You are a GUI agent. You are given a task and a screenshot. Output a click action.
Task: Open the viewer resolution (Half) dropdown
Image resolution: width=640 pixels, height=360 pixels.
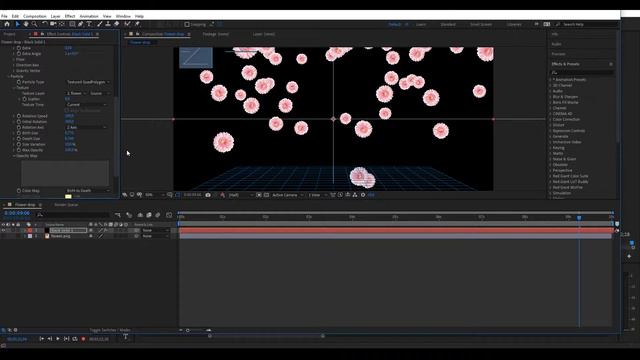(x=240, y=195)
